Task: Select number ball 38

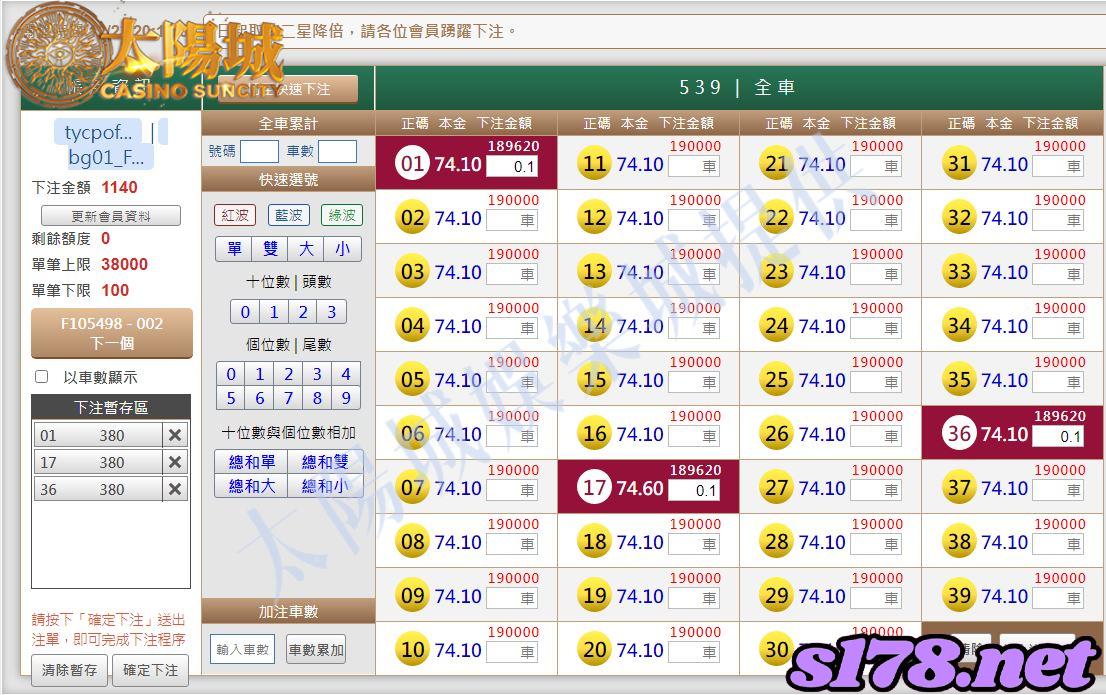Action: (959, 542)
